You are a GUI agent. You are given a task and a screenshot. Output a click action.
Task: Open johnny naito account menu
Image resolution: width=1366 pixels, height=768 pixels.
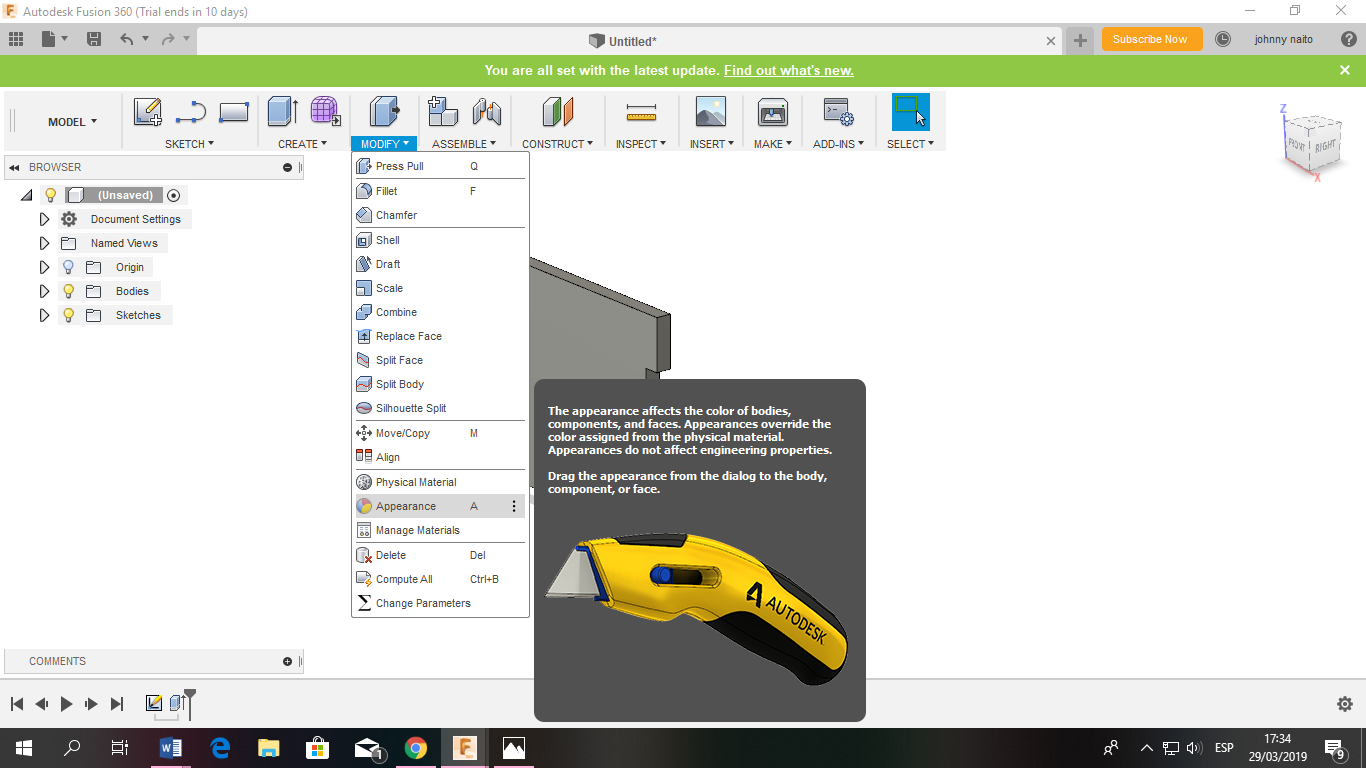pos(1284,40)
